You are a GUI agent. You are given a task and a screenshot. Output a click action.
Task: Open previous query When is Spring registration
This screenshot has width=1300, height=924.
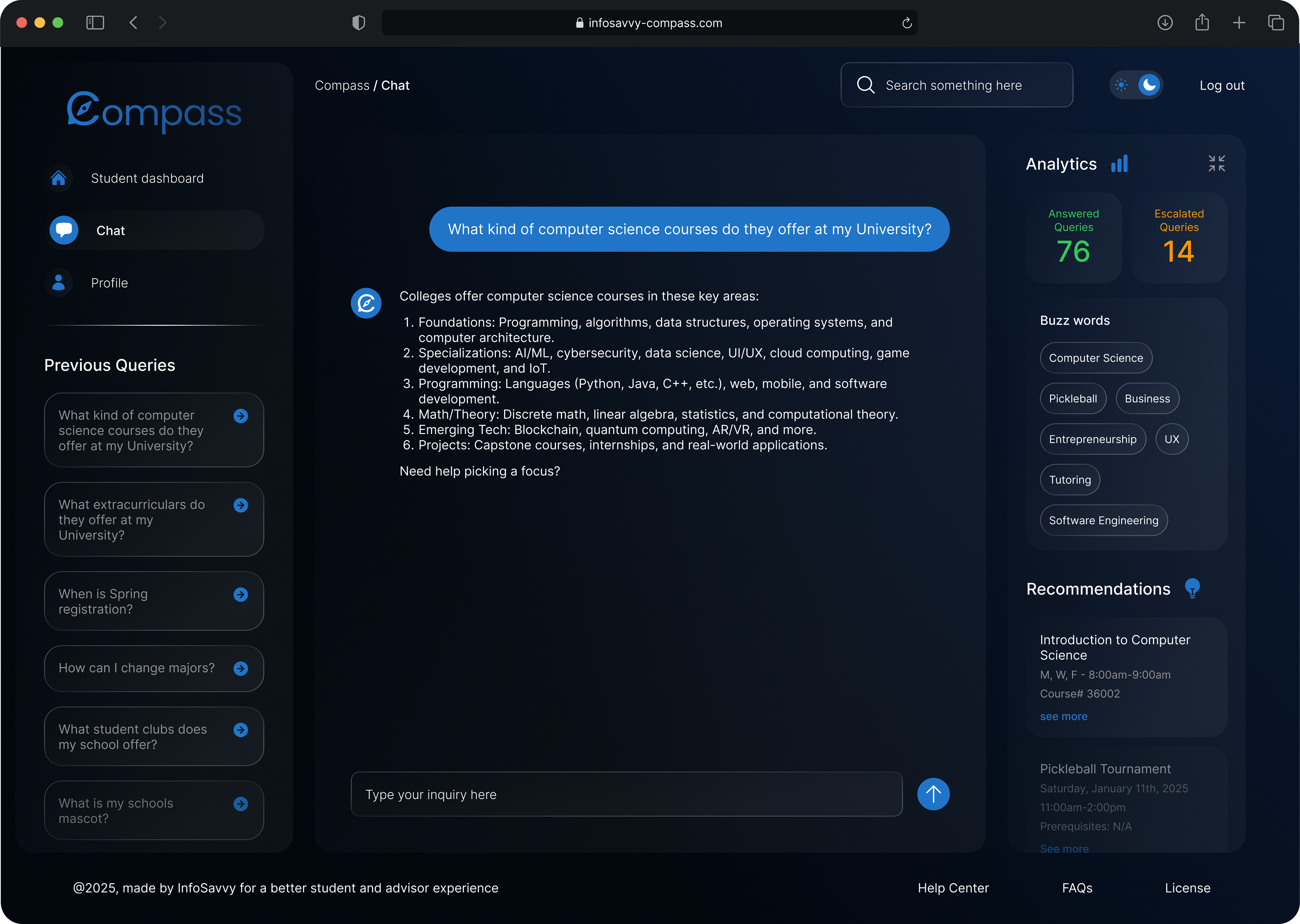click(154, 601)
